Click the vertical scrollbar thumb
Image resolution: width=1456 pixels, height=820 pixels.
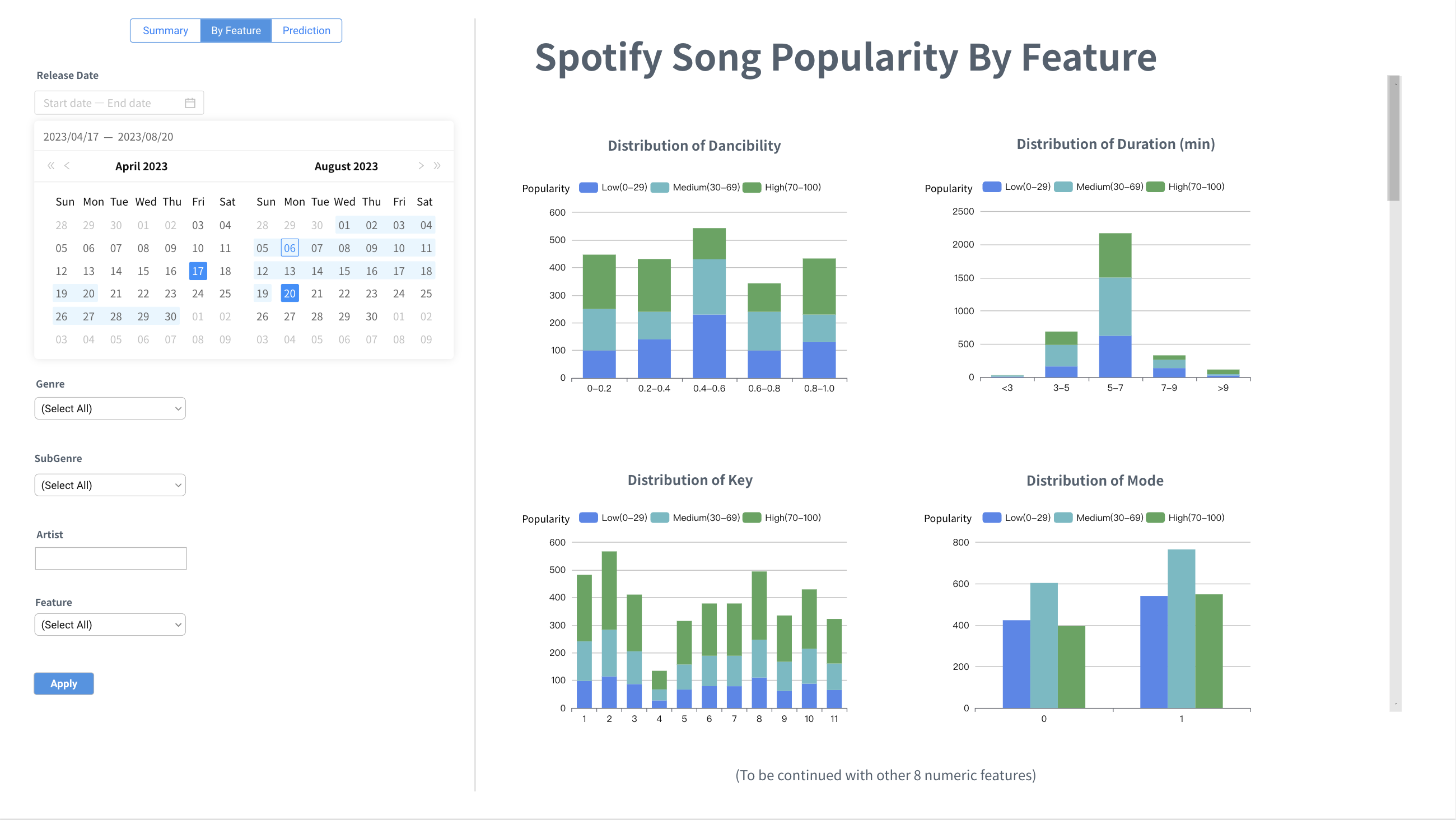(1394, 138)
